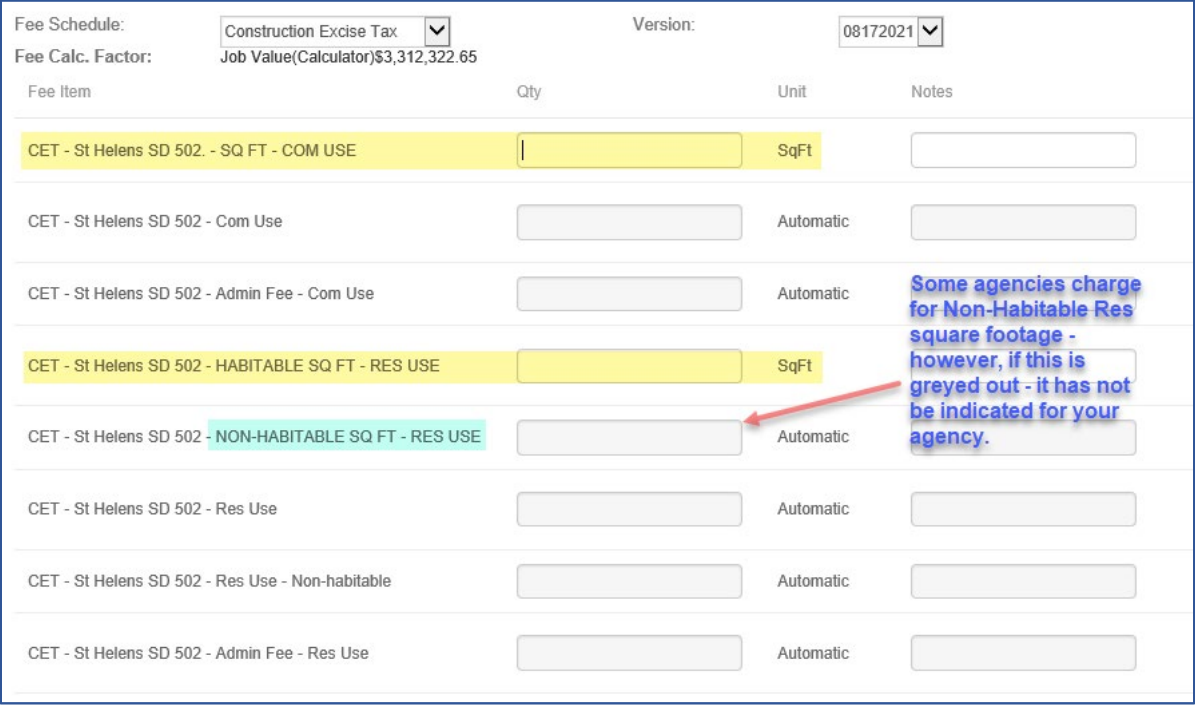Click Qty field for Admin Fee - Com Use
The image size is (1195, 705).
[x=629, y=294]
